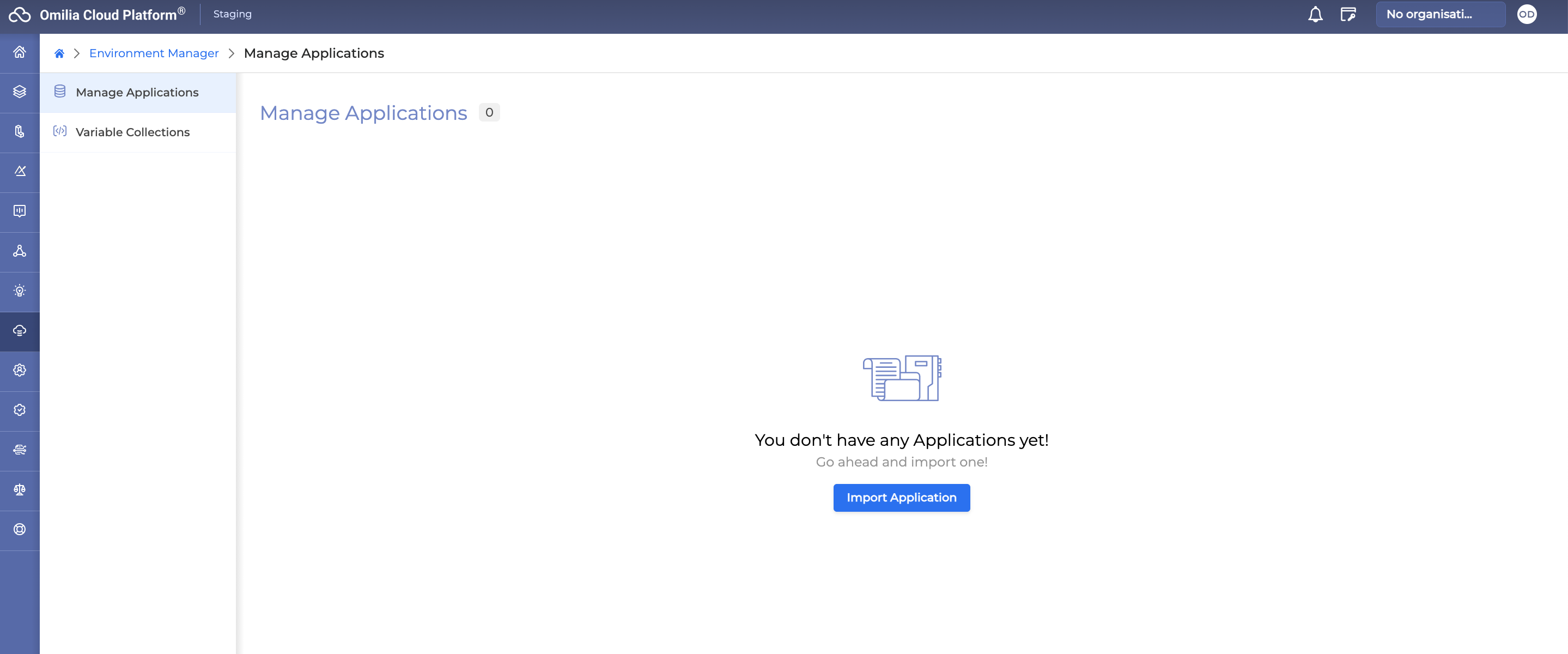Open the connected-nodes orchestrator icon
This screenshot has width=1568, height=654.
point(19,251)
